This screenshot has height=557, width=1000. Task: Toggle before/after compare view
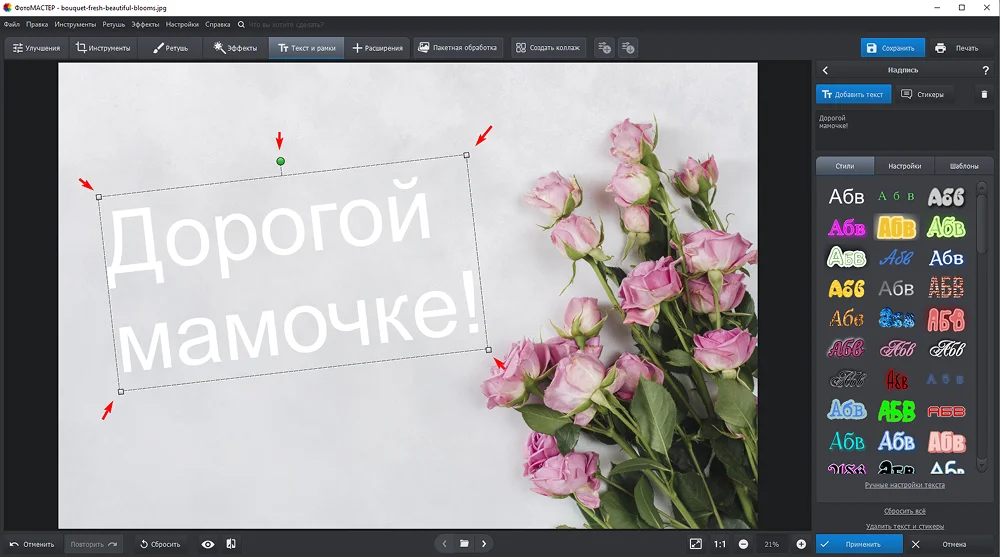(x=231, y=544)
